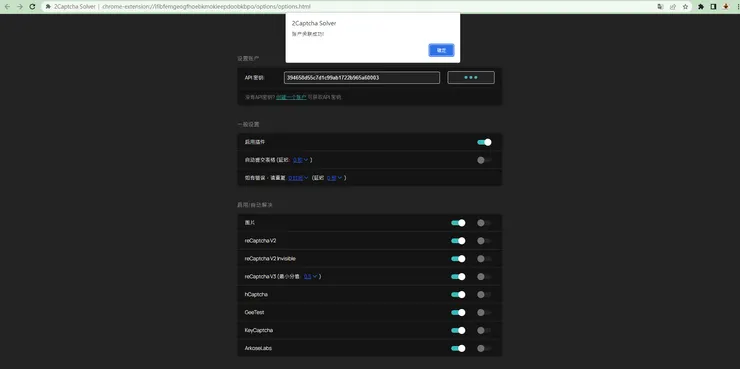Toggle reCaptcha V3 enable switch
The width and height of the screenshot is (740, 369).
tap(458, 277)
